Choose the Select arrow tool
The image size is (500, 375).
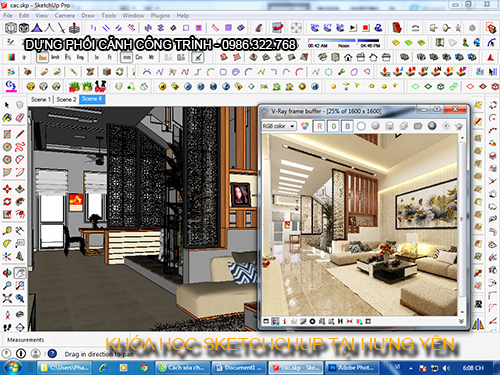(7, 105)
